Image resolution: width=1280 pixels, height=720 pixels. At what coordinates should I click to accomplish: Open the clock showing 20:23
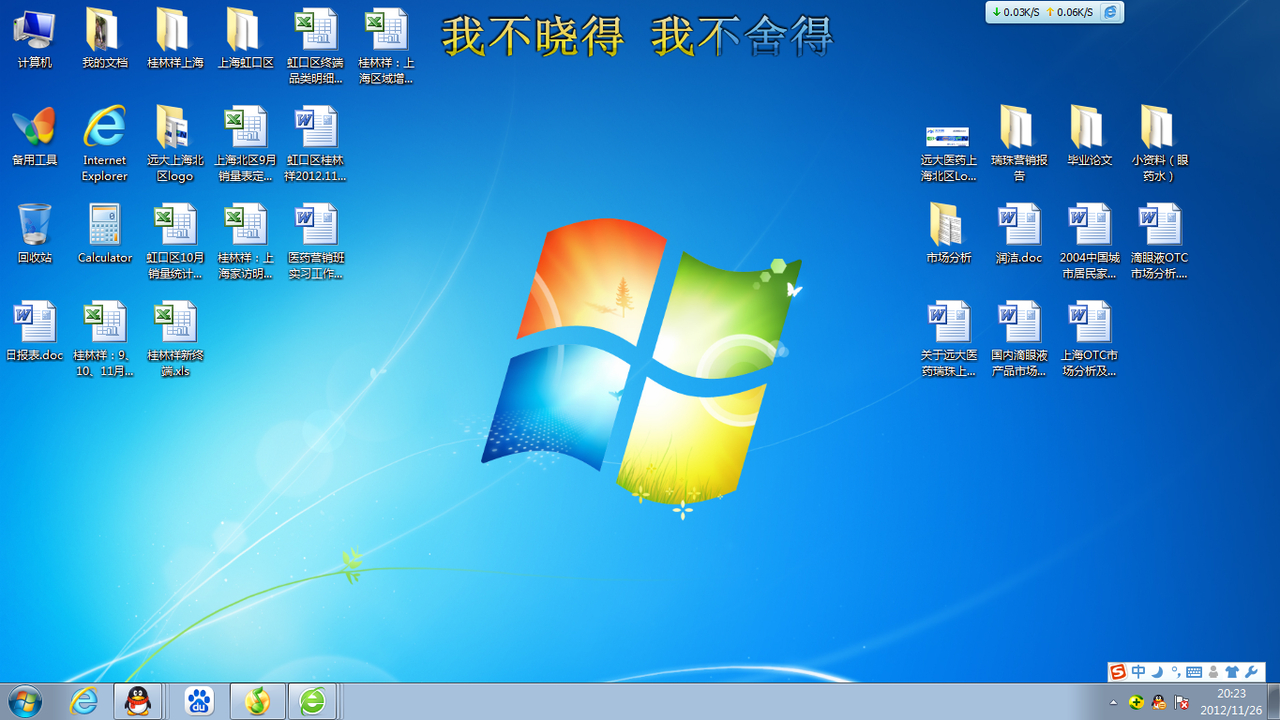click(1231, 702)
